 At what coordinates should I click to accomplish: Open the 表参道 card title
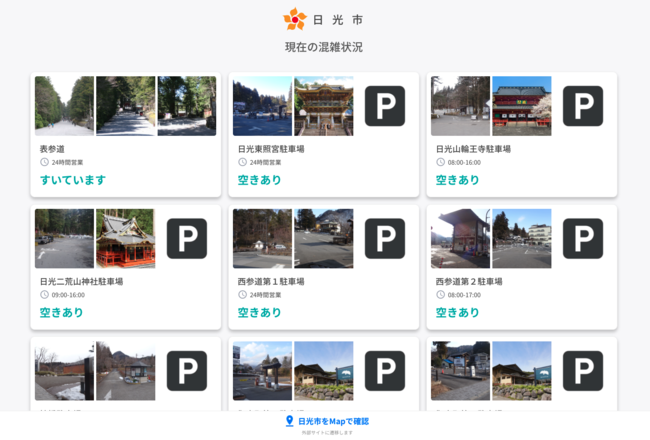pyautogui.click(x=52, y=149)
